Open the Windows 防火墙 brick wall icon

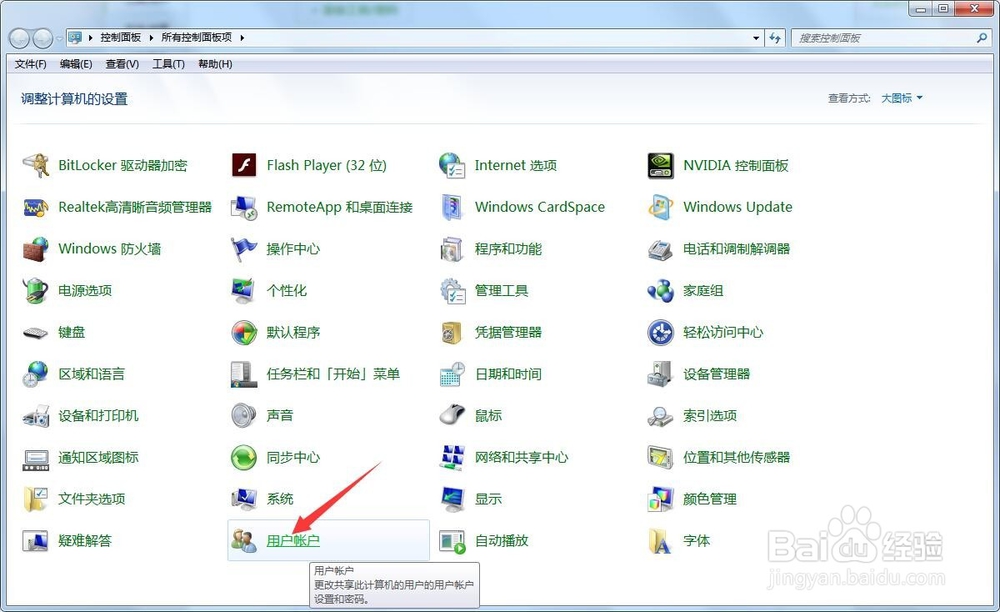pyautogui.click(x=36, y=249)
